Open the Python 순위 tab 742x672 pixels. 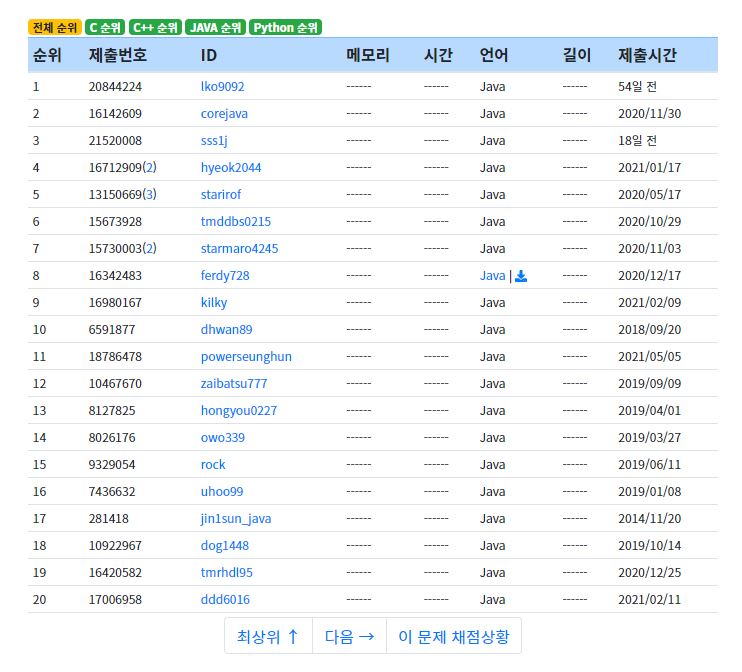pyautogui.click(x=285, y=27)
